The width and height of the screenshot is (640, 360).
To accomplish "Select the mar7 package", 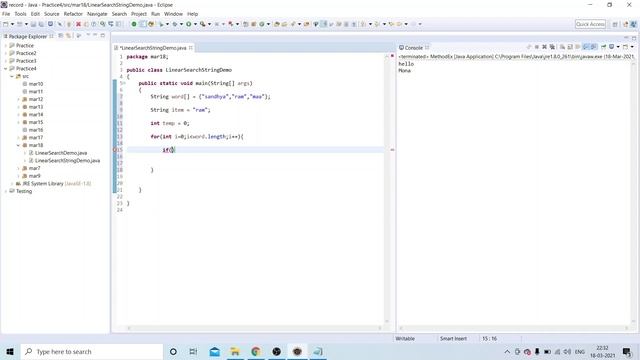I will click(x=34, y=168).
